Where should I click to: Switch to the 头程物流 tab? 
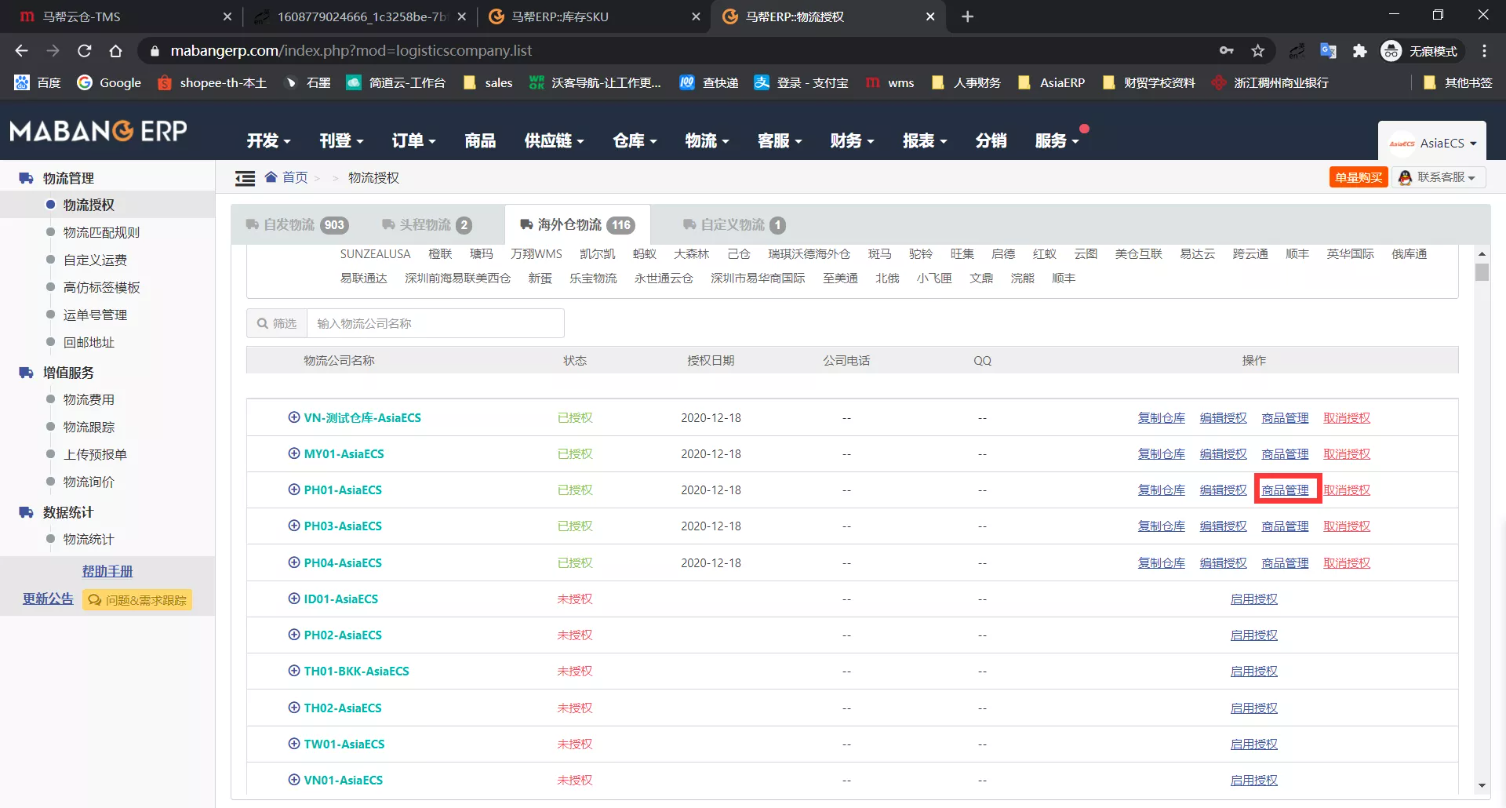tap(427, 225)
